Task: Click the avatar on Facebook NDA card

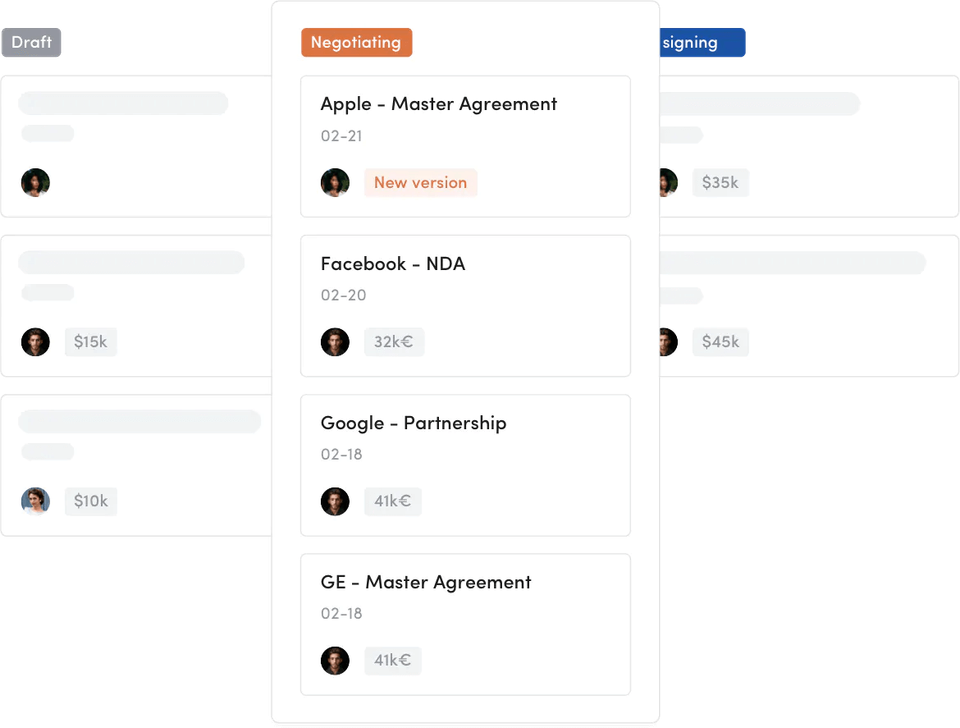Action: (x=335, y=342)
